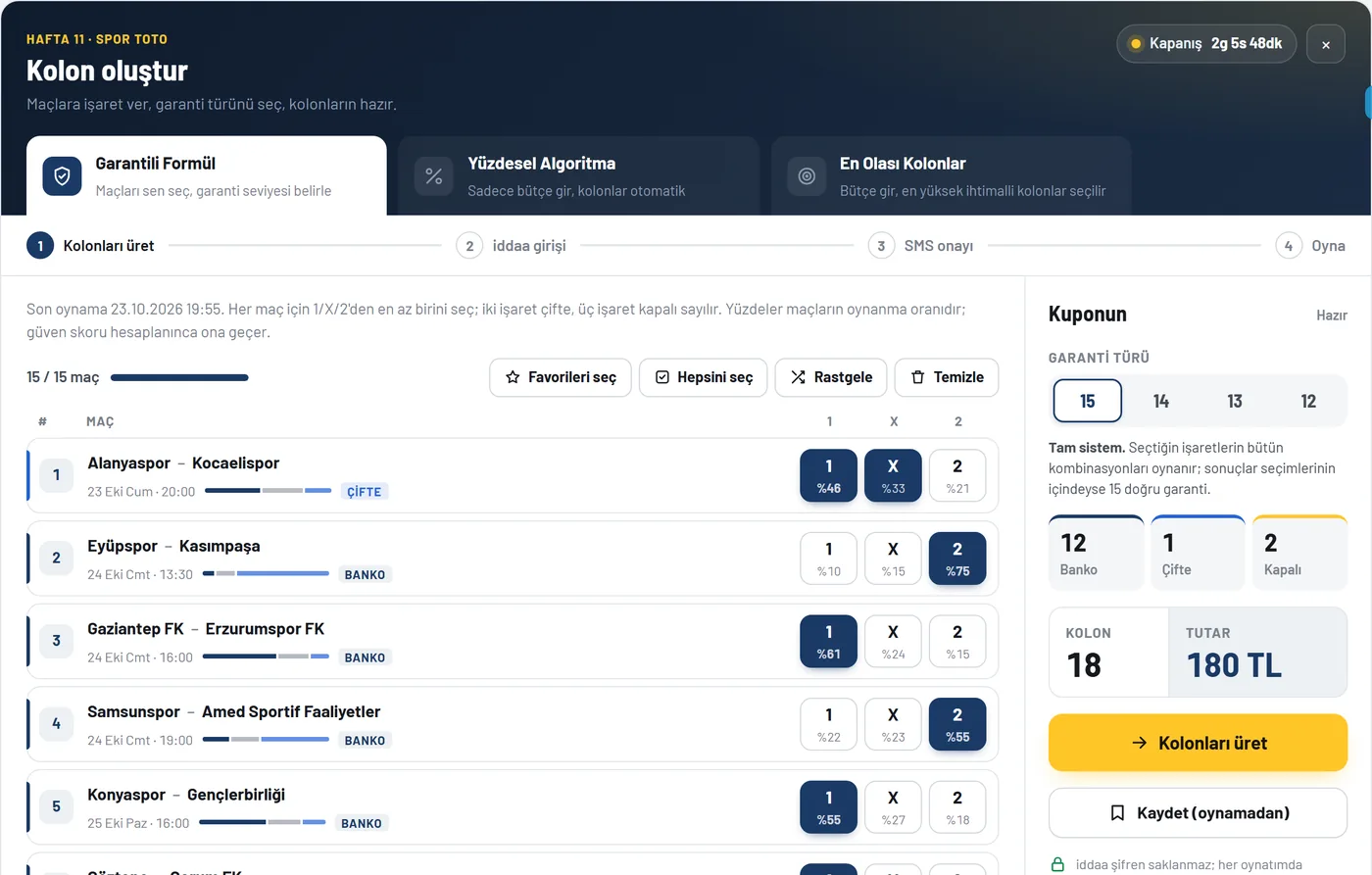Click the shield icon on Garantili Formül
Image resolution: width=1372 pixels, height=875 pixels.
pos(62,176)
